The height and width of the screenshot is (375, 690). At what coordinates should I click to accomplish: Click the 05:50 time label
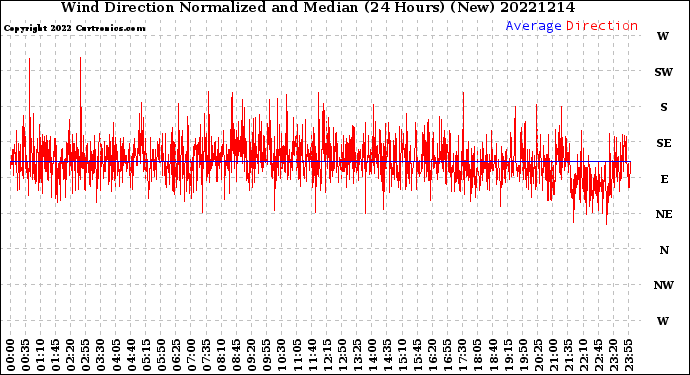161,355
